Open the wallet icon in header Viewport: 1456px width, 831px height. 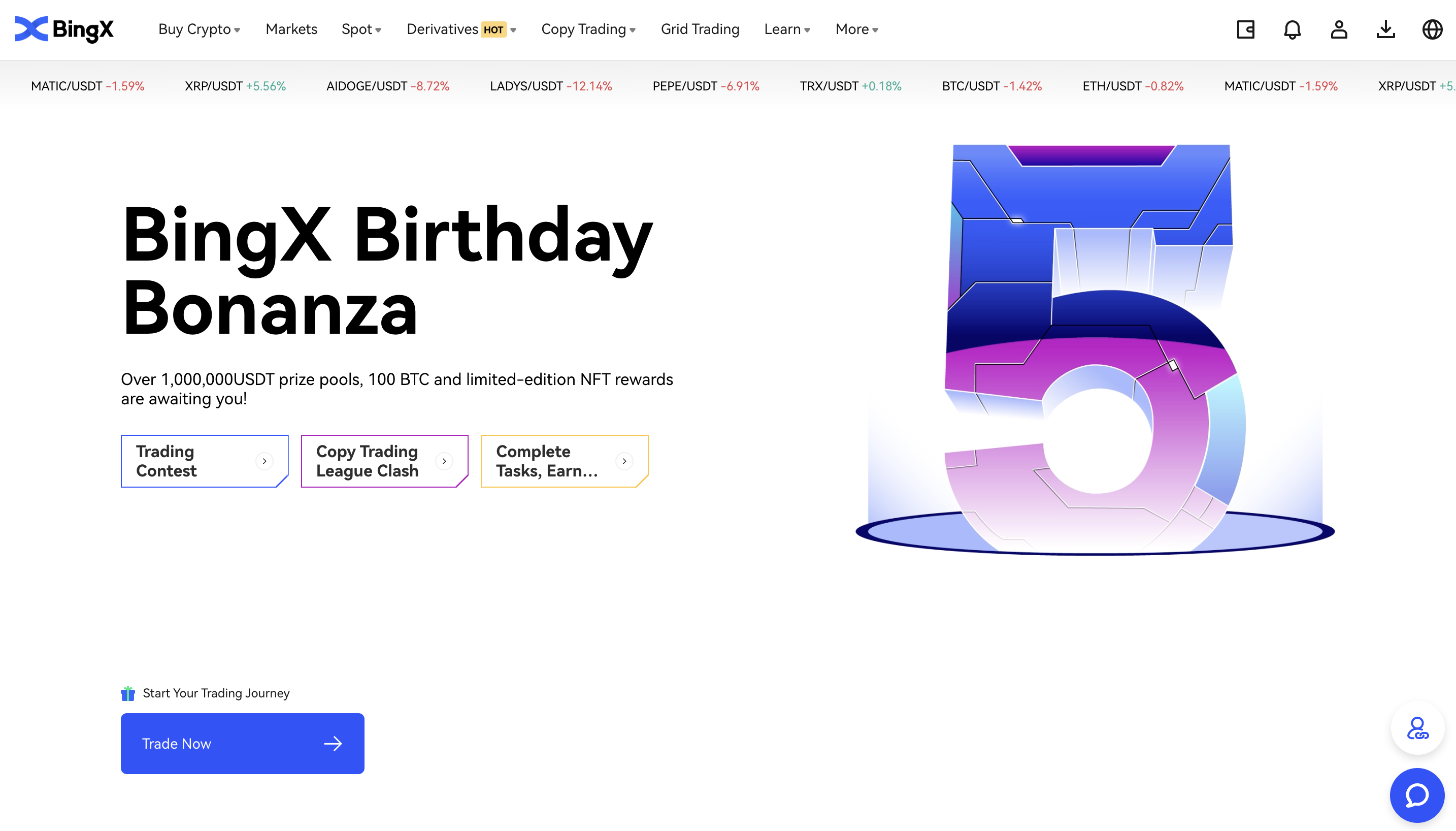pos(1245,29)
